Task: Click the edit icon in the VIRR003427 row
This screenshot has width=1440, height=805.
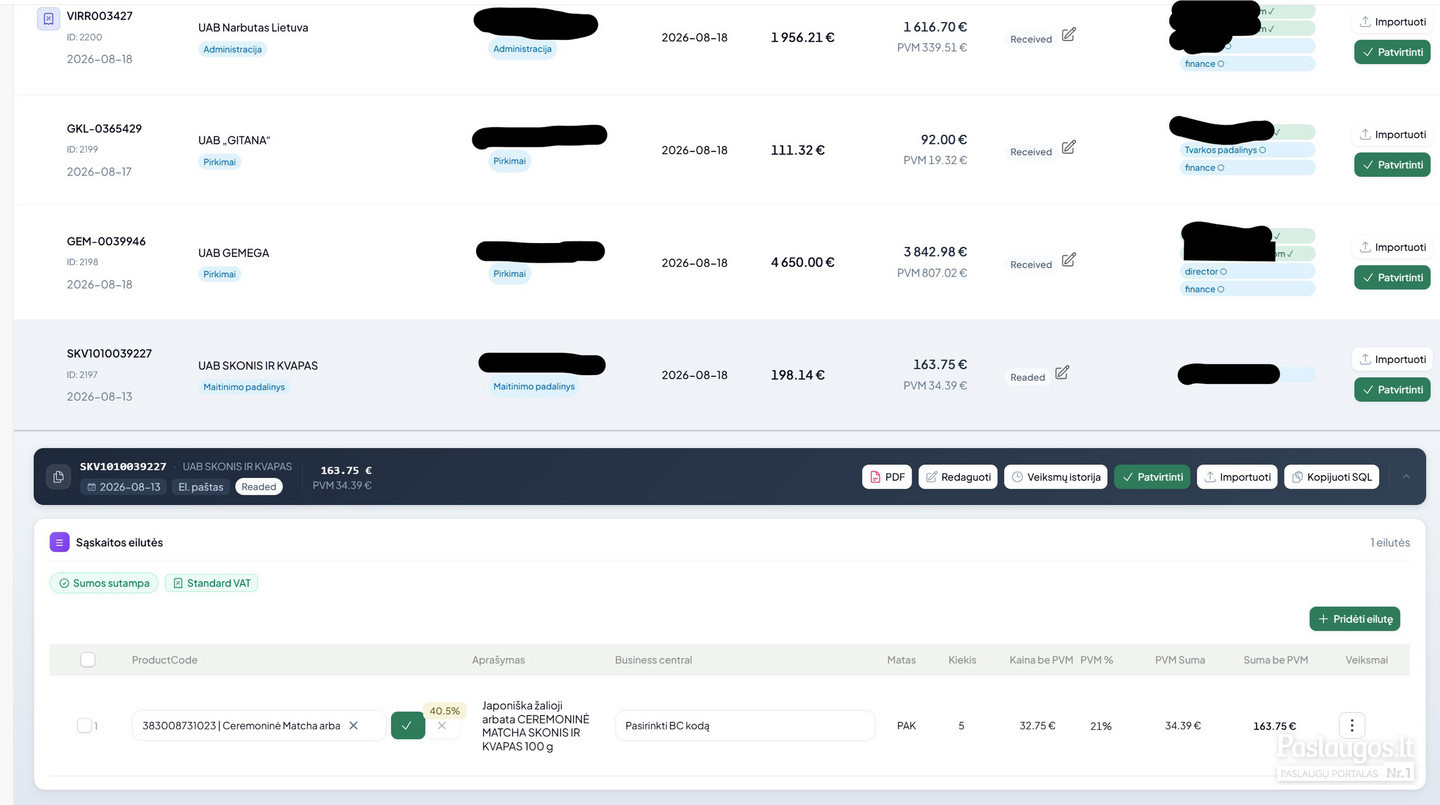Action: click(x=1068, y=35)
